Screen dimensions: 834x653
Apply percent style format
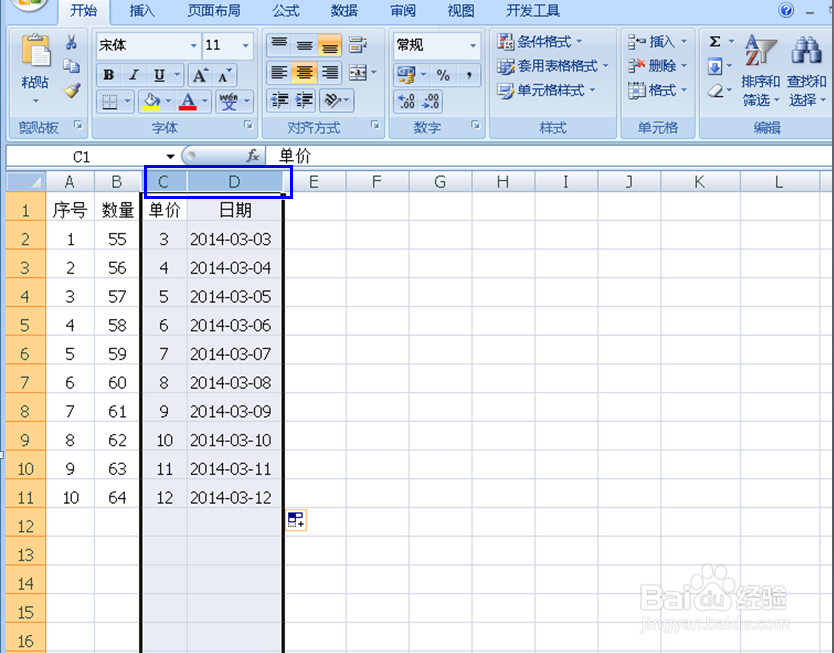click(x=443, y=75)
